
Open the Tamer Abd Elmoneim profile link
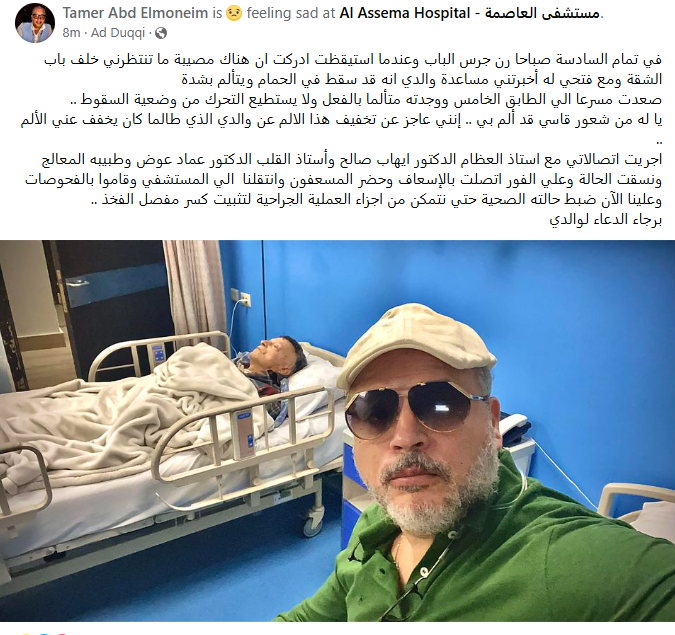pos(135,13)
